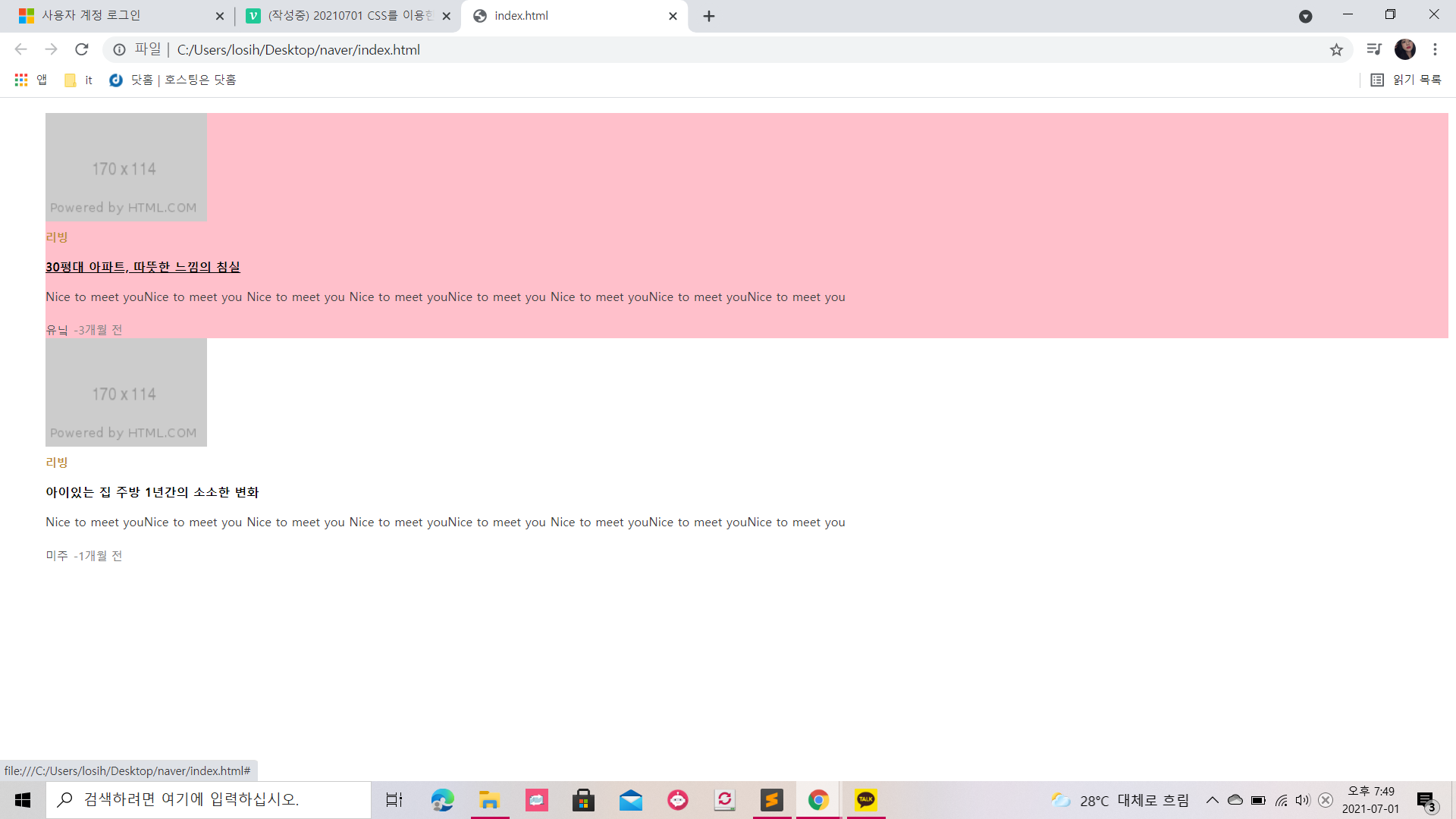Reload the current page
This screenshot has width=1456, height=819.
point(82,49)
